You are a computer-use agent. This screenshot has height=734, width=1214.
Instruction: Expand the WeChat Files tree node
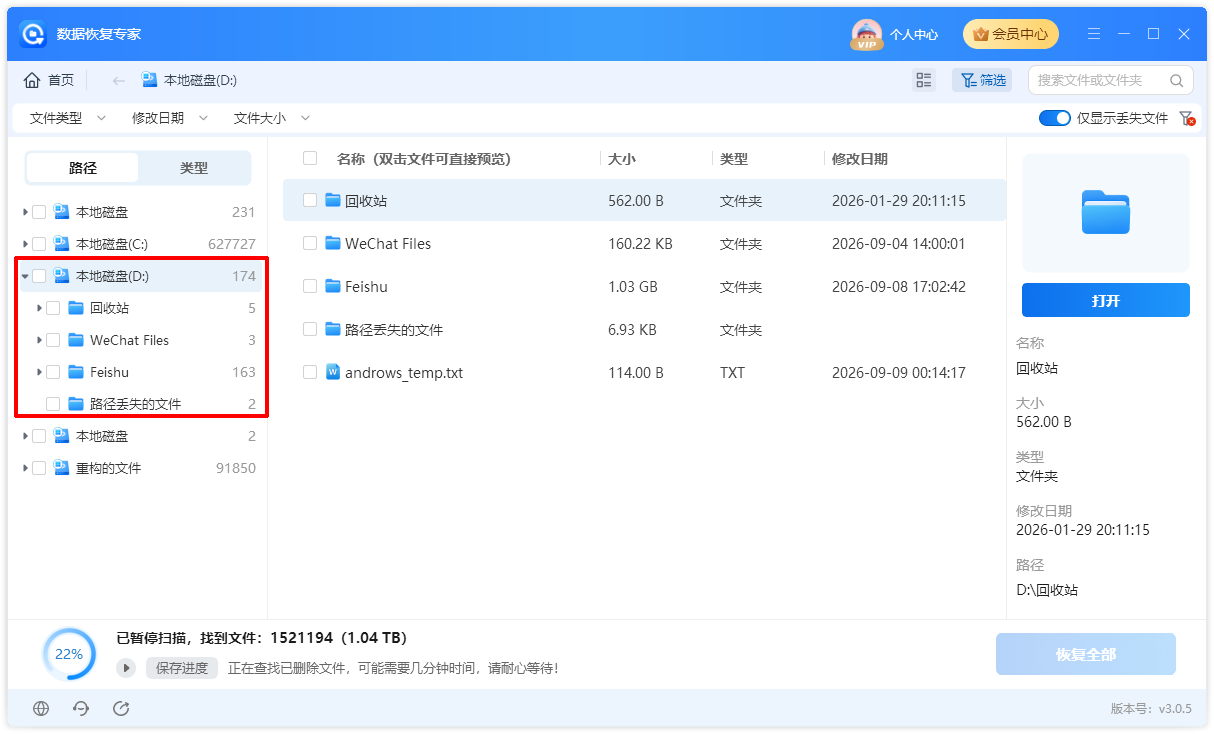coord(39,340)
